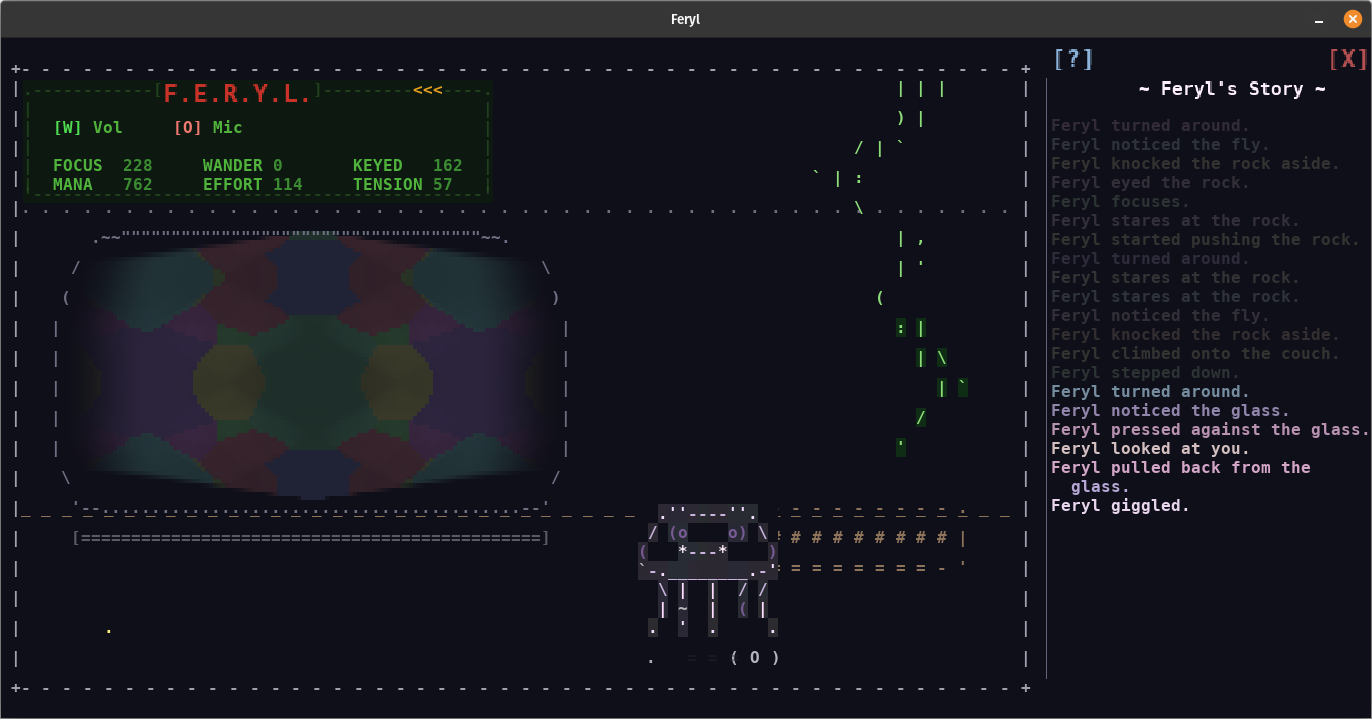Select the WANDER 0 stat
The image size is (1372, 719).
coord(243,166)
